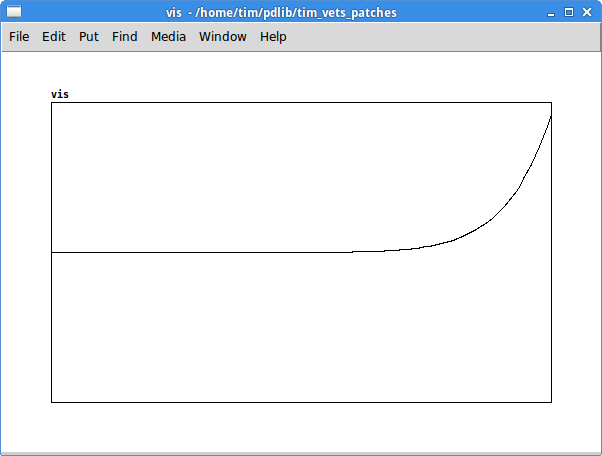Open the Find menu
Viewport: 602px width, 456px height.
click(125, 37)
